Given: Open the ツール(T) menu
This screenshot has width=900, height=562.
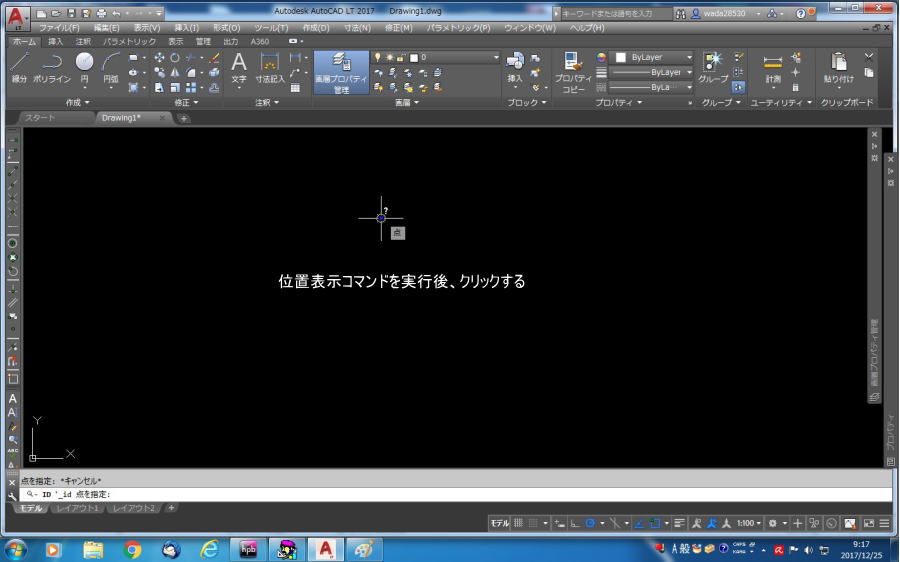Looking at the screenshot, I should 271,28.
